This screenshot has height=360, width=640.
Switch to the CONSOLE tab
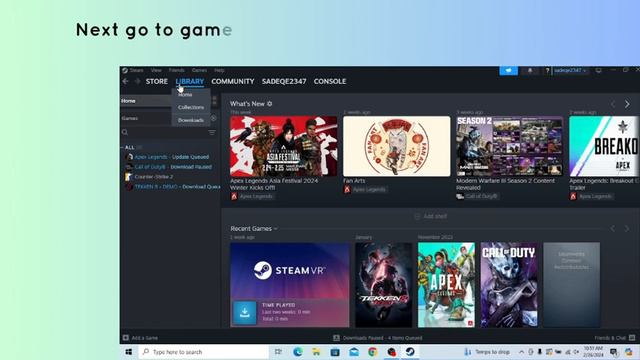point(330,81)
